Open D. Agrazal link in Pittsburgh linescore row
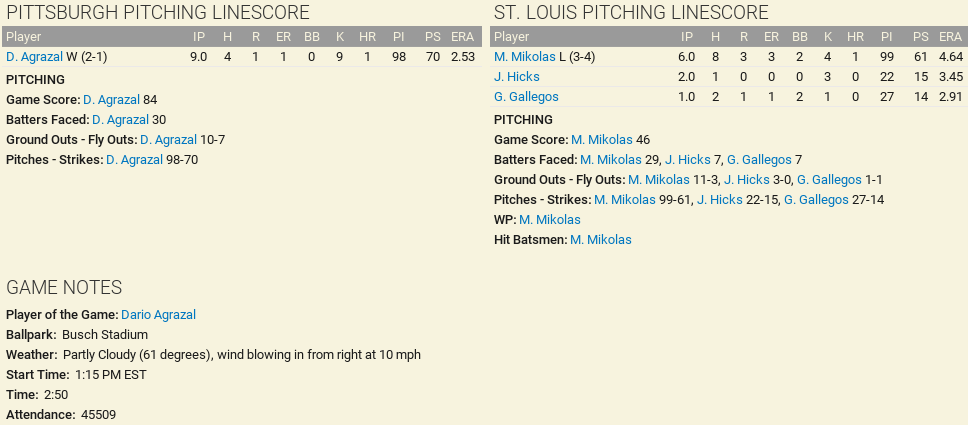 point(34,57)
